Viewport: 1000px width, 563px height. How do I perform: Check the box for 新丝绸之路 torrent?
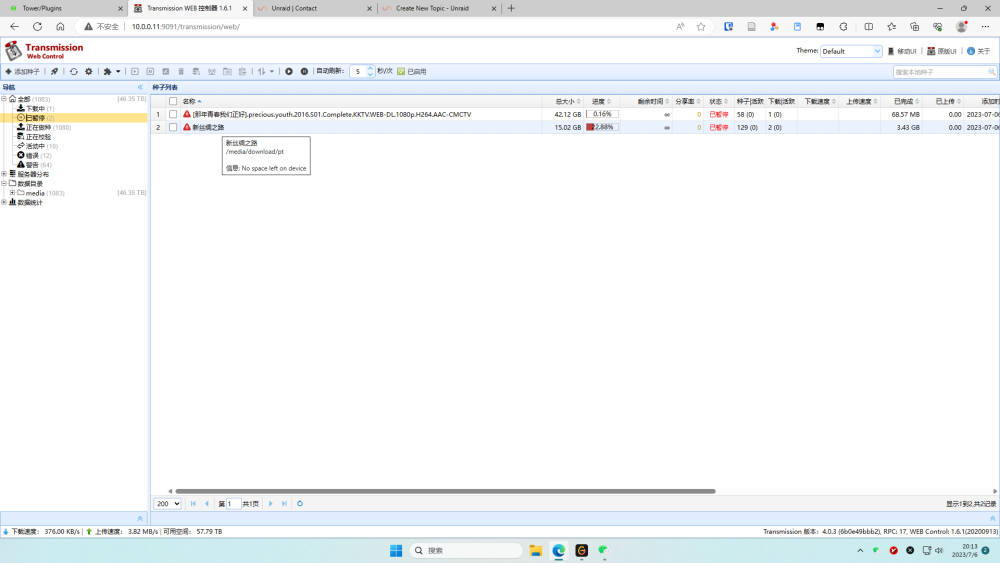click(x=173, y=127)
